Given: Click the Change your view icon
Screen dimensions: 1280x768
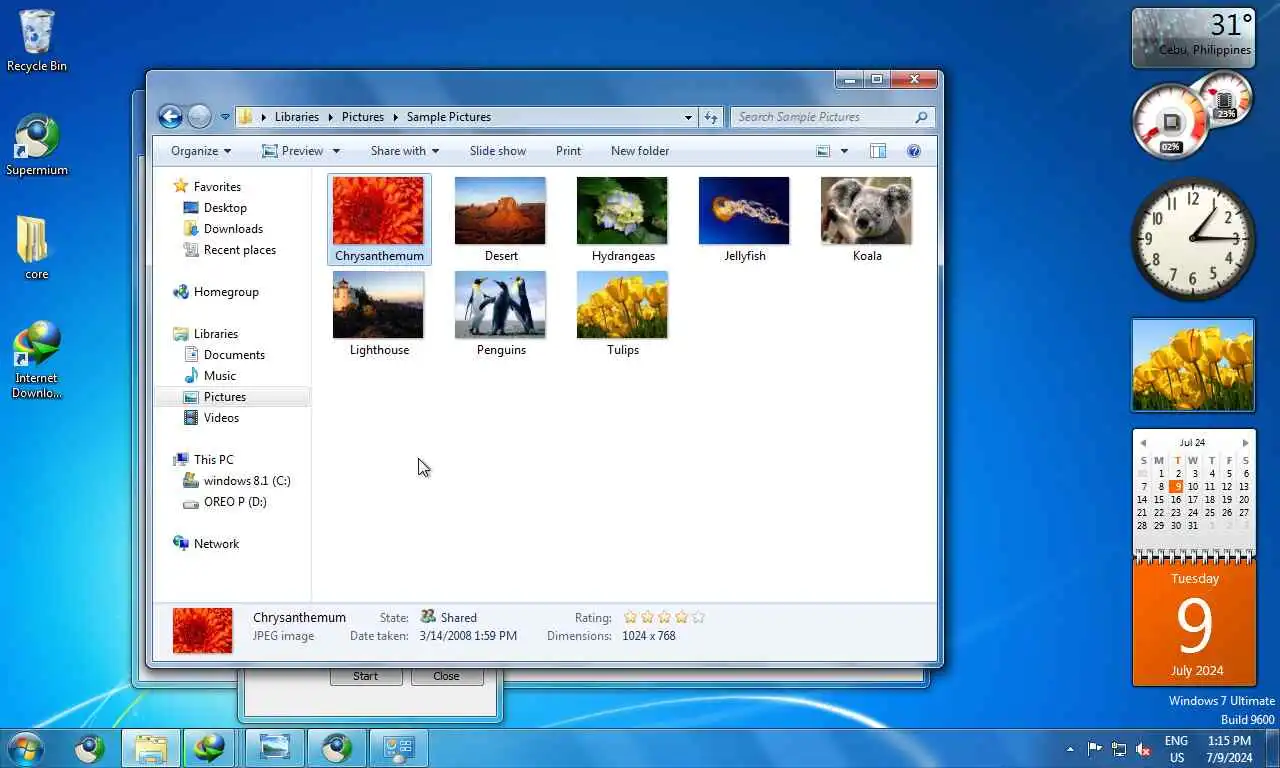Looking at the screenshot, I should point(823,151).
